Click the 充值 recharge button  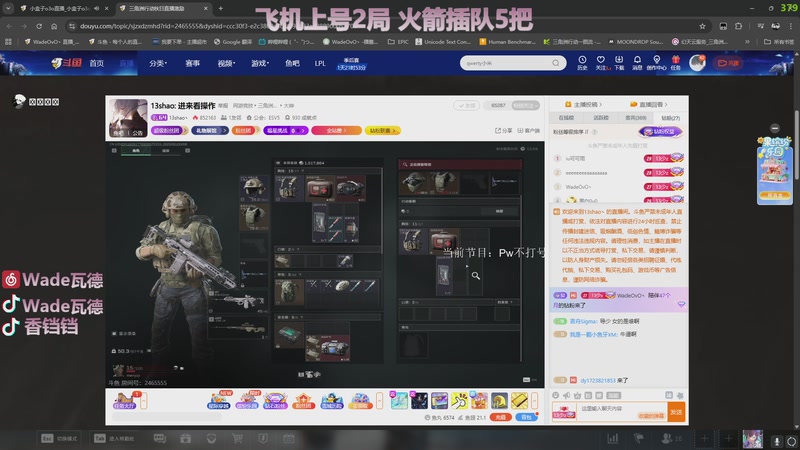501,417
